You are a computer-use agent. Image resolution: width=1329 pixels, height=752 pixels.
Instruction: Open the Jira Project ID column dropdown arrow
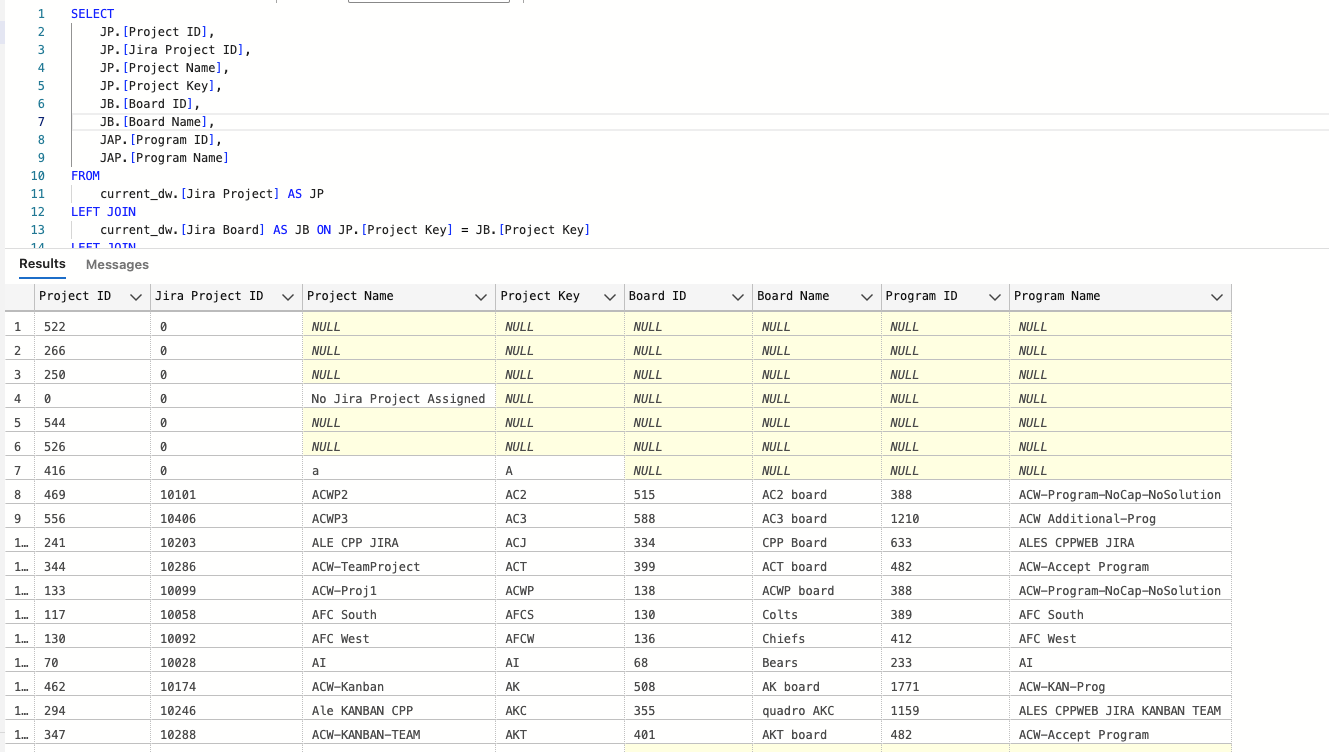pos(288,297)
